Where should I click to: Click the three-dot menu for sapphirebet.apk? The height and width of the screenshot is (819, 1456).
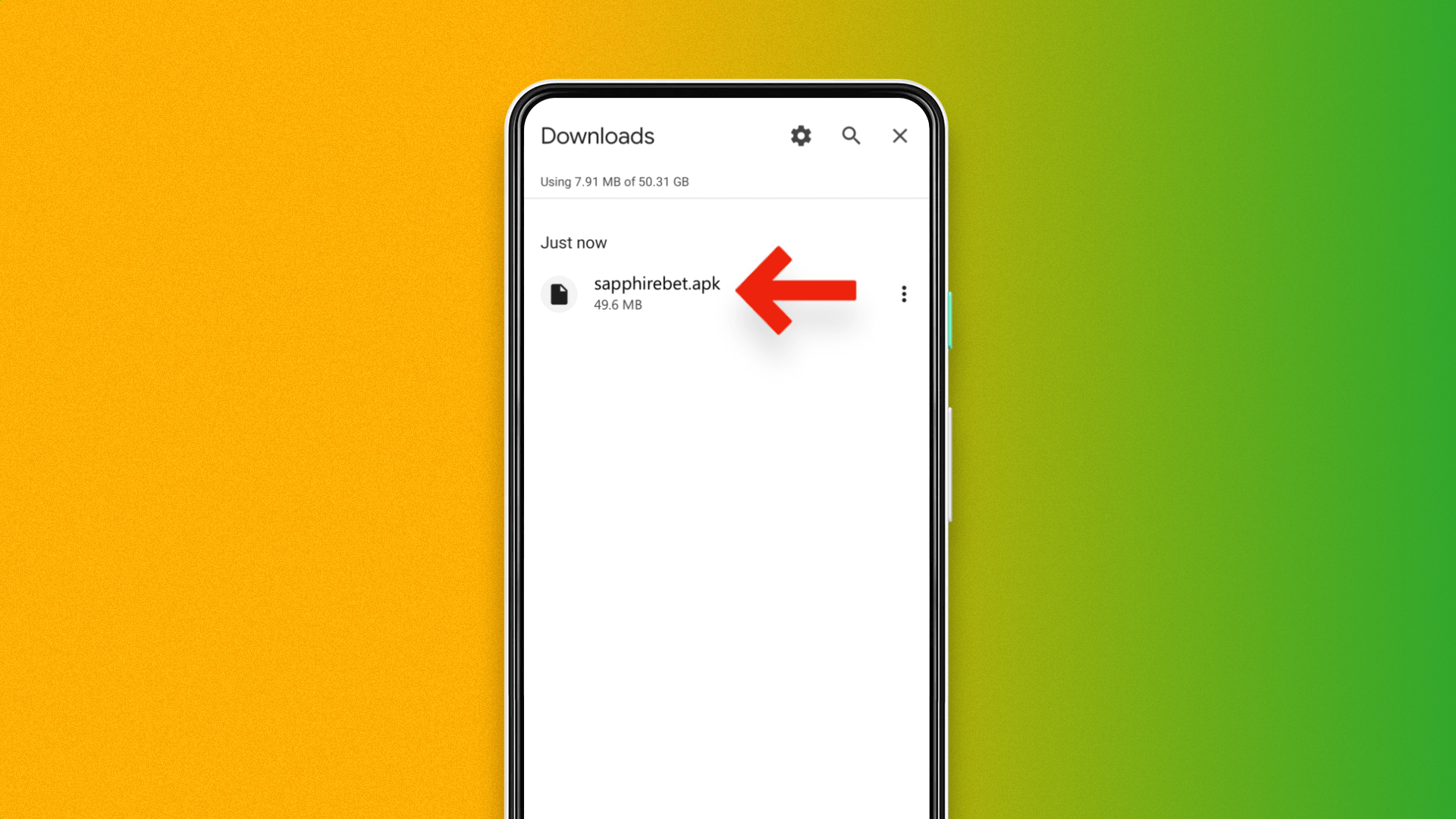[904, 293]
